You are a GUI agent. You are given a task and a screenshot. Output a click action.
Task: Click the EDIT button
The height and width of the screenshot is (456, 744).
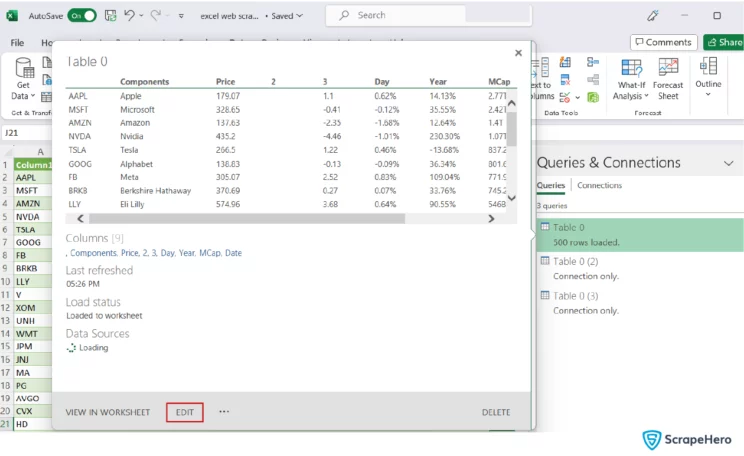click(185, 412)
